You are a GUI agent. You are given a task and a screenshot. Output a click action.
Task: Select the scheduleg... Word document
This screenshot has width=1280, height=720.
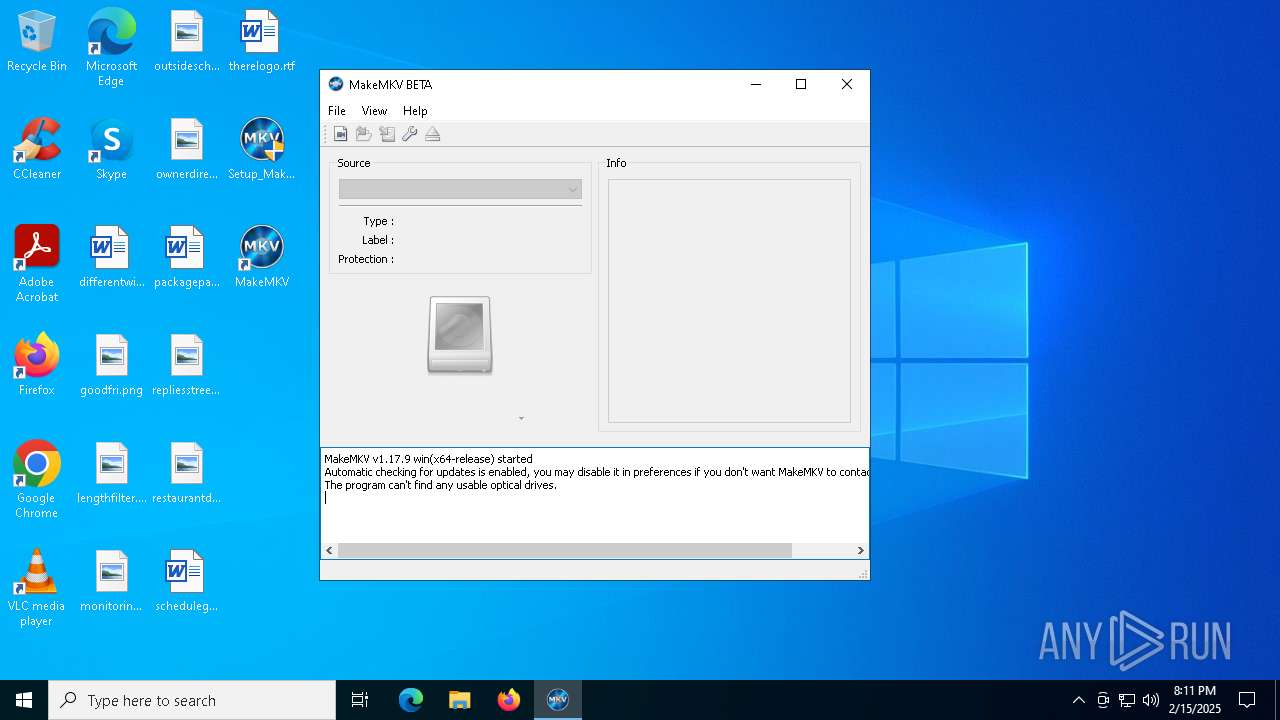(x=187, y=581)
